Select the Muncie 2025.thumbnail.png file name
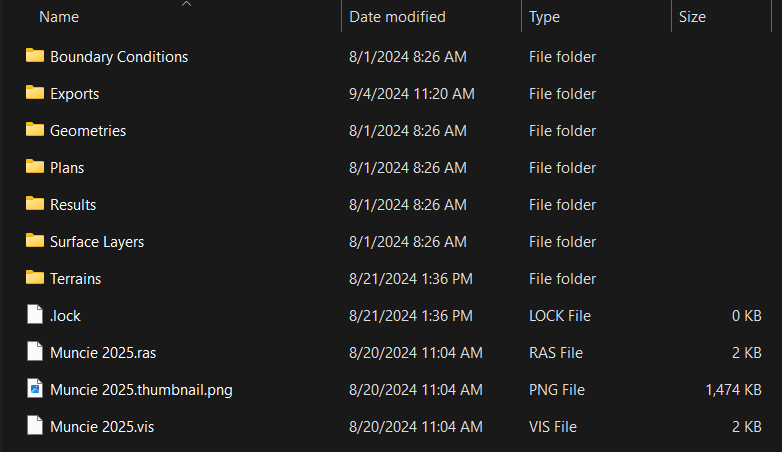This screenshot has width=782, height=452. 141,390
